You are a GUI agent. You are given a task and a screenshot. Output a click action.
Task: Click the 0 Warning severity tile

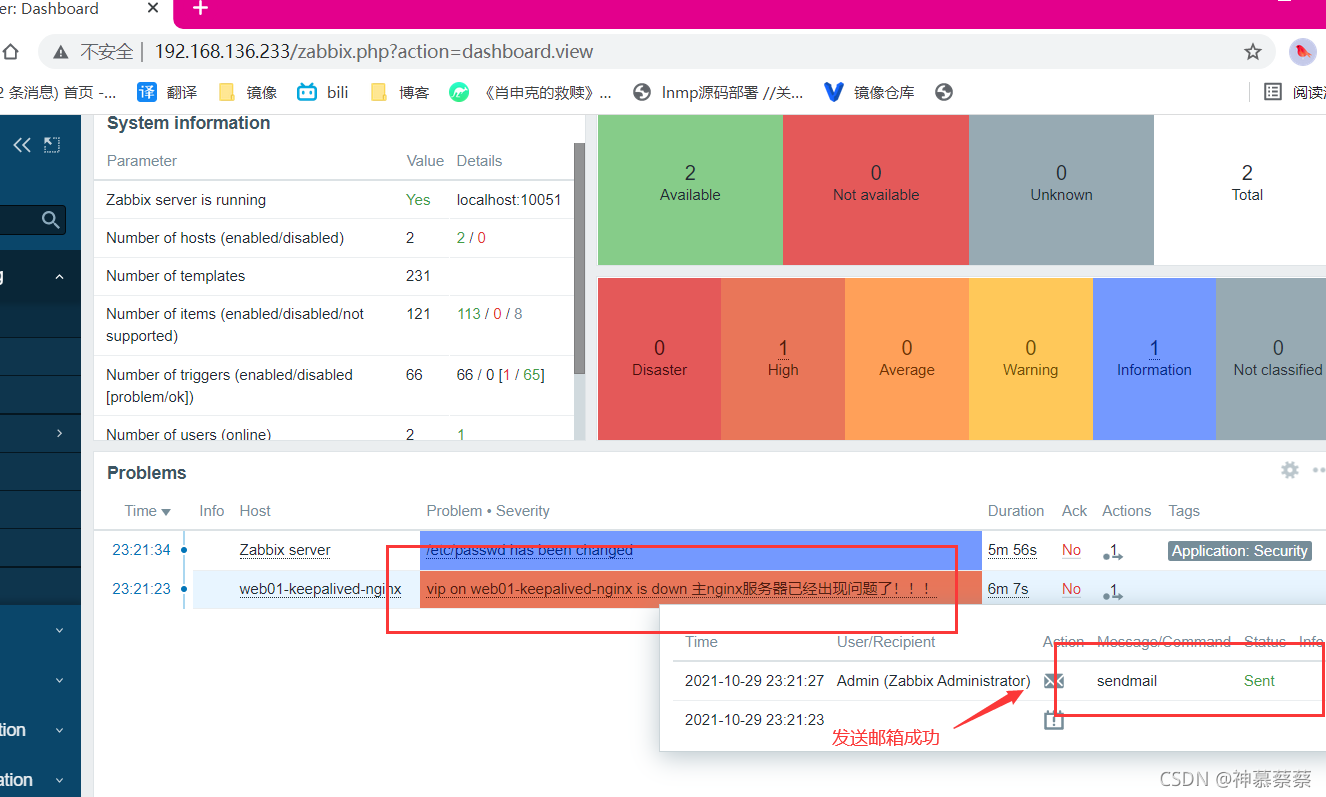[1031, 358]
